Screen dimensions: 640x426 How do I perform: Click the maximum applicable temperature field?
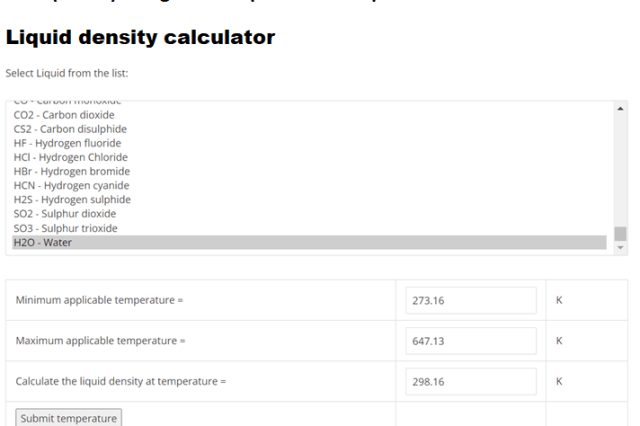click(x=471, y=341)
